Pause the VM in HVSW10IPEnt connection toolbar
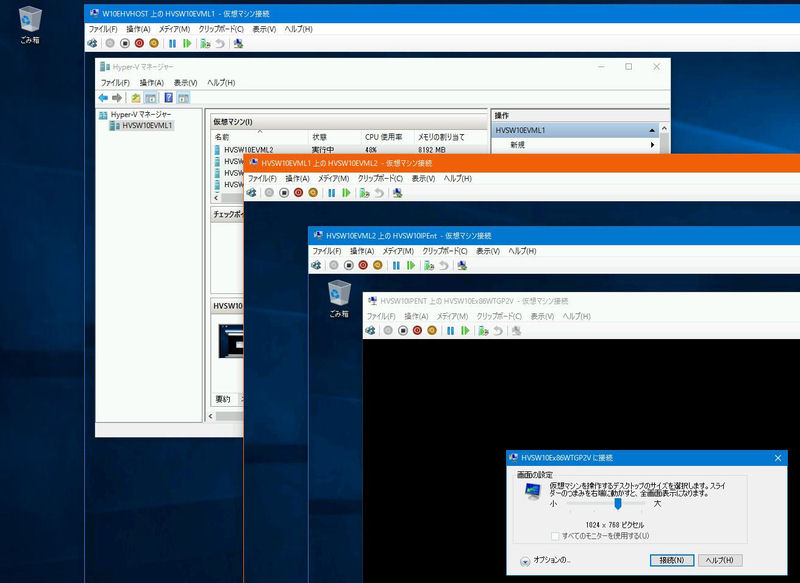The height and width of the screenshot is (583, 800). pyautogui.click(x=396, y=265)
